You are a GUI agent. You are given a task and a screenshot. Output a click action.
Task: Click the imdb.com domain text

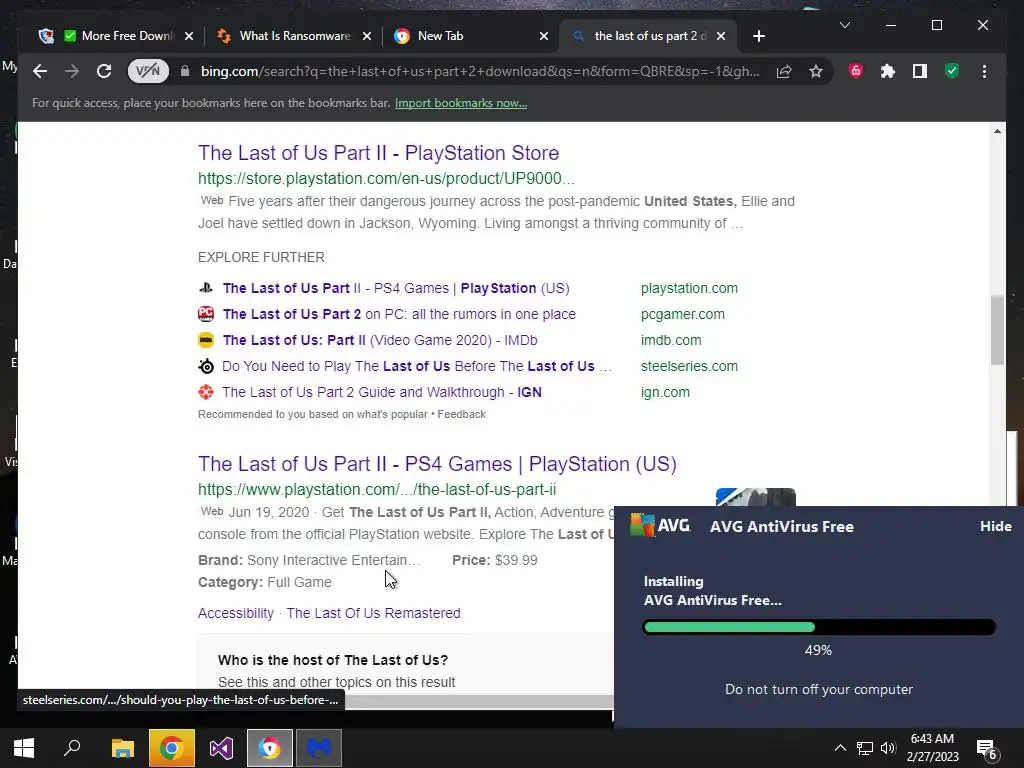coord(671,340)
